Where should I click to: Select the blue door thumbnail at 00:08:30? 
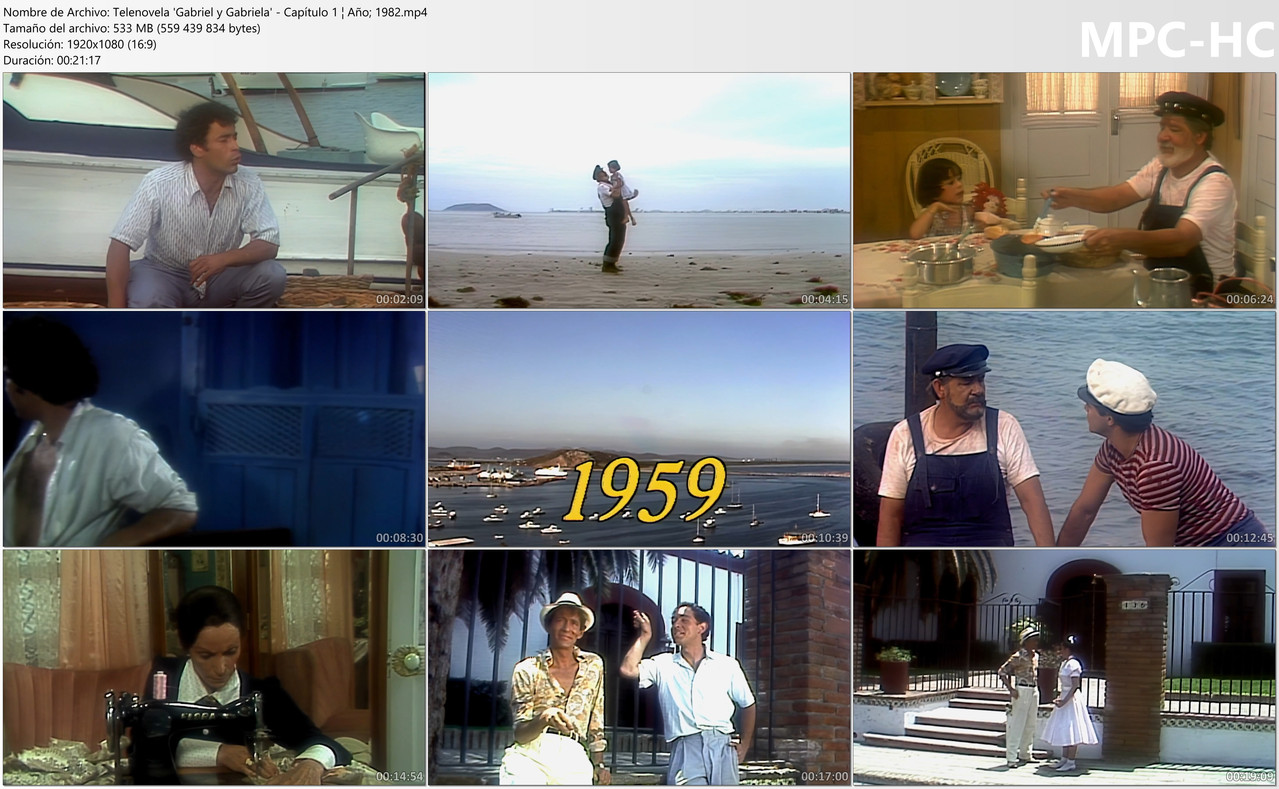tap(214, 428)
